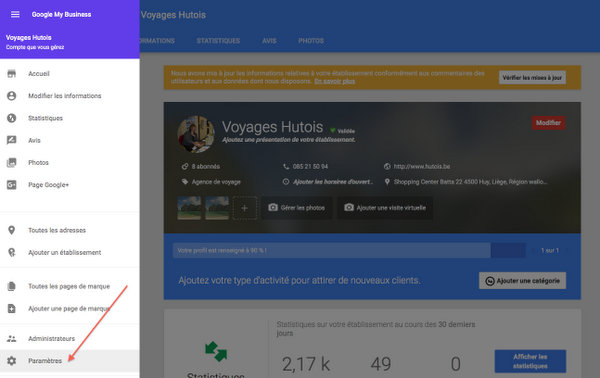Switch to the PHOTOS tab
The height and width of the screenshot is (378, 600).
pos(311,41)
